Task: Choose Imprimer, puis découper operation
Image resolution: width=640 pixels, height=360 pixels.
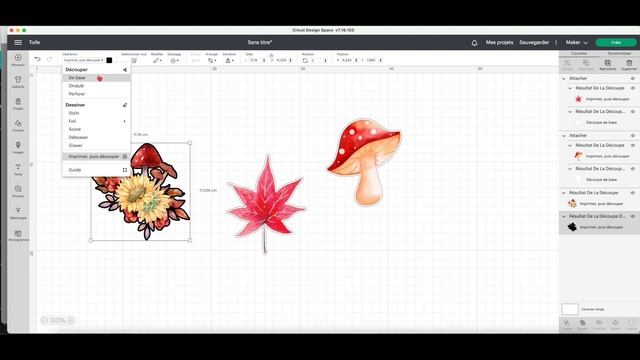Action: tap(96, 157)
